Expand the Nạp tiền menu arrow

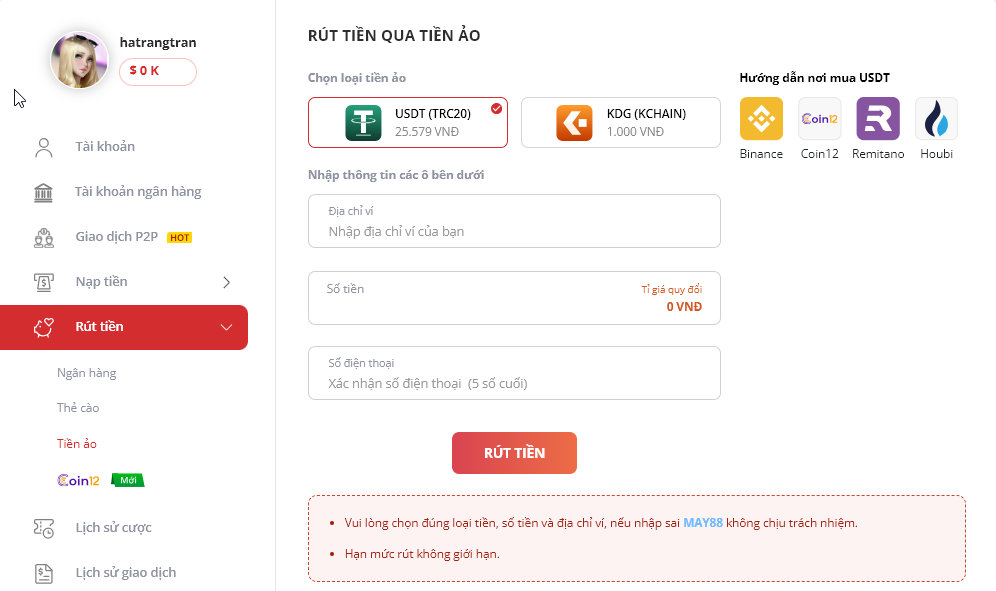226,282
